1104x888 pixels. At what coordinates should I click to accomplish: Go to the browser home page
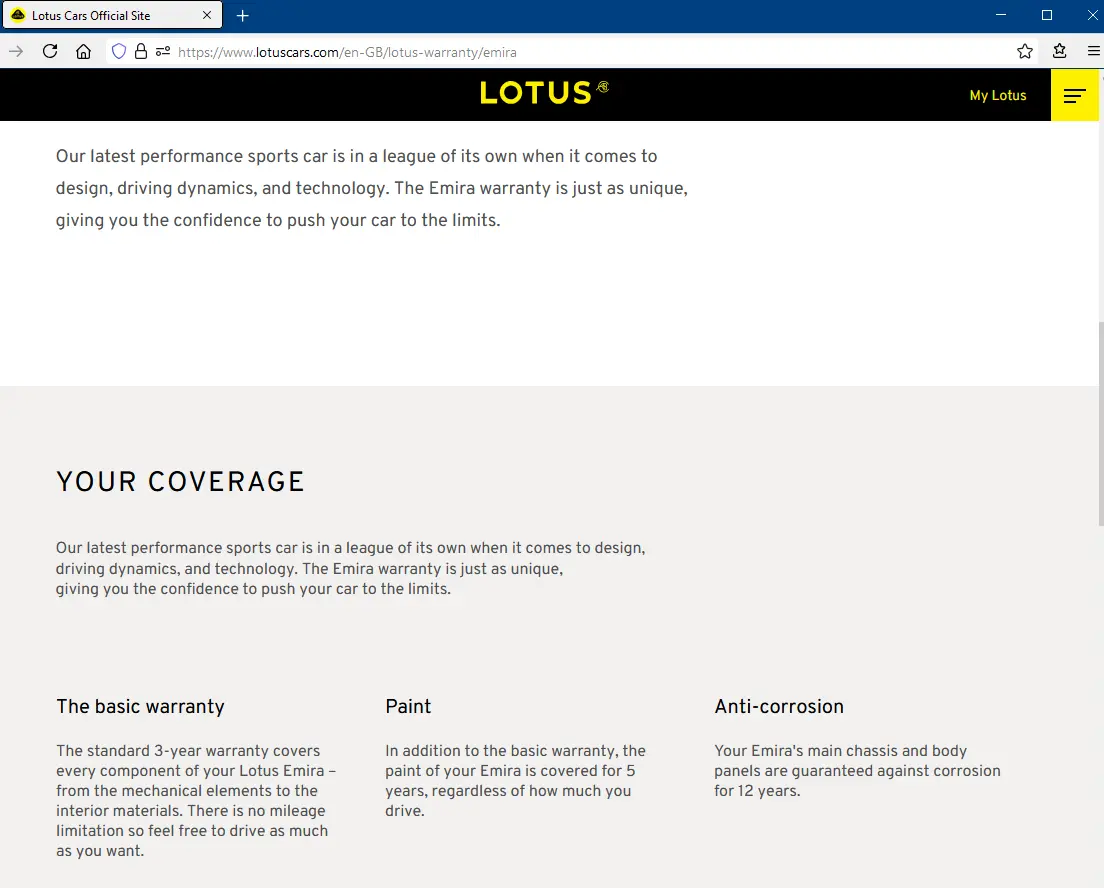click(x=83, y=52)
